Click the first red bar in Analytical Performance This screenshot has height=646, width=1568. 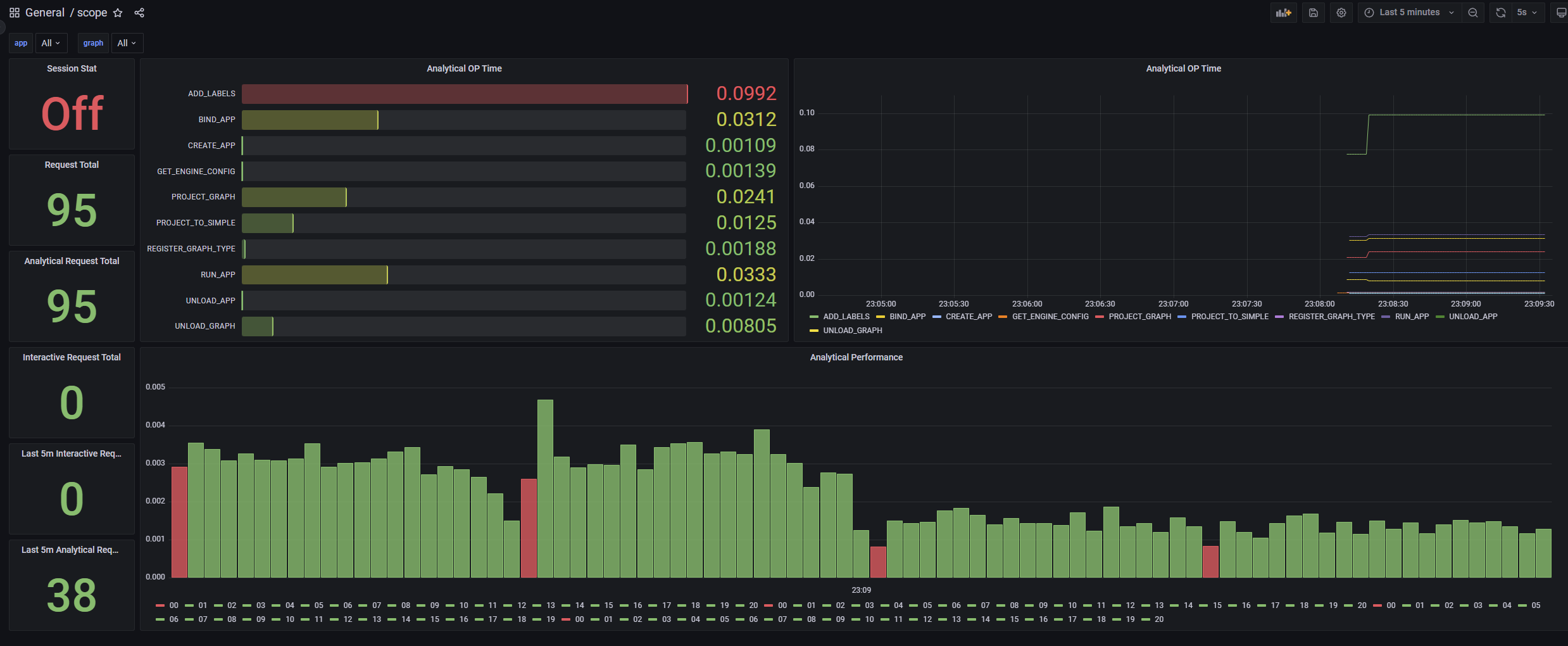point(179,522)
